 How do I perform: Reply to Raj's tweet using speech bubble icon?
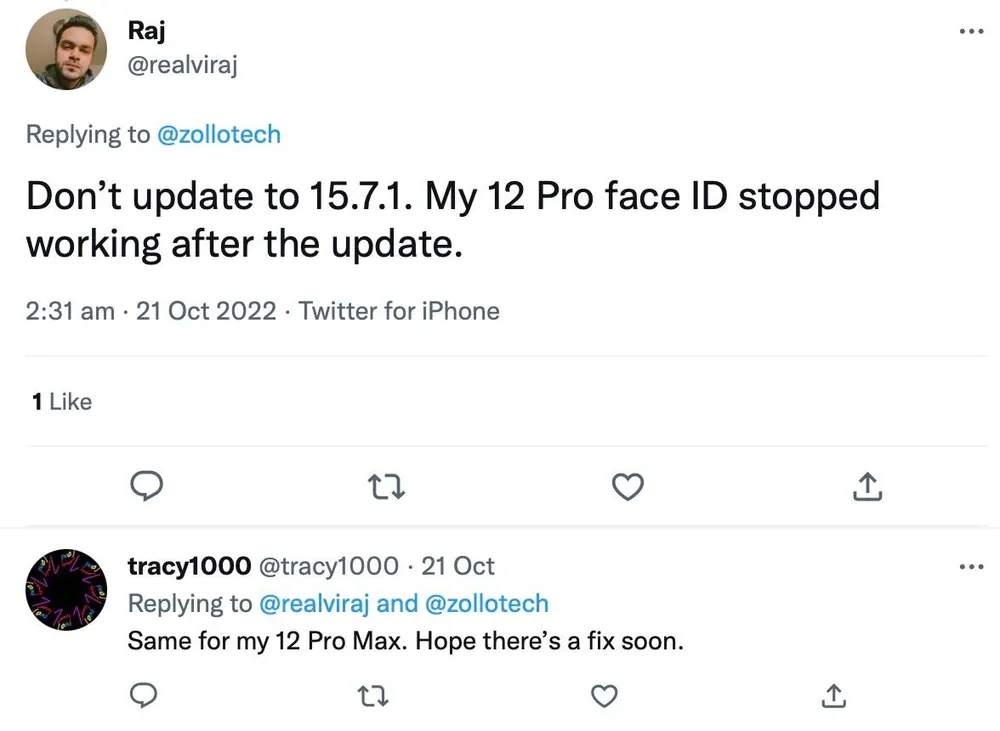point(147,487)
